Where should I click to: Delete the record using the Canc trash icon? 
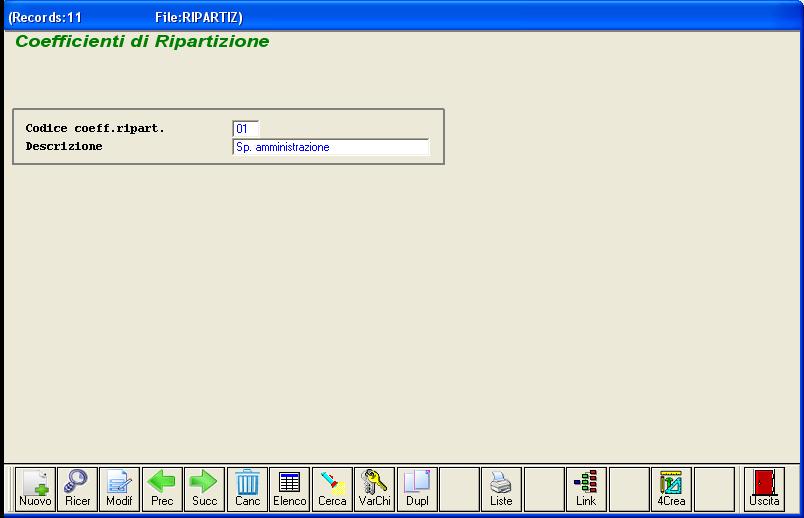[x=247, y=489]
